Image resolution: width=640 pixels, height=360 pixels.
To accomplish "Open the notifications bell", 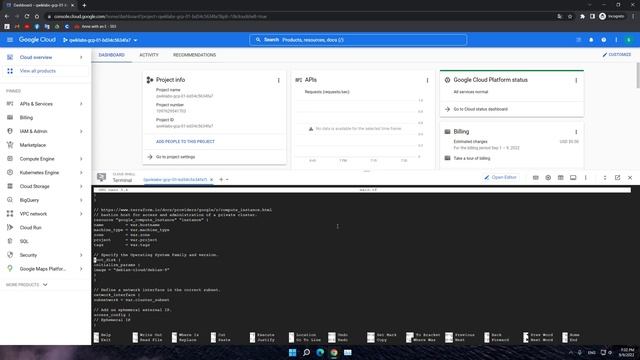I will [x=591, y=40].
